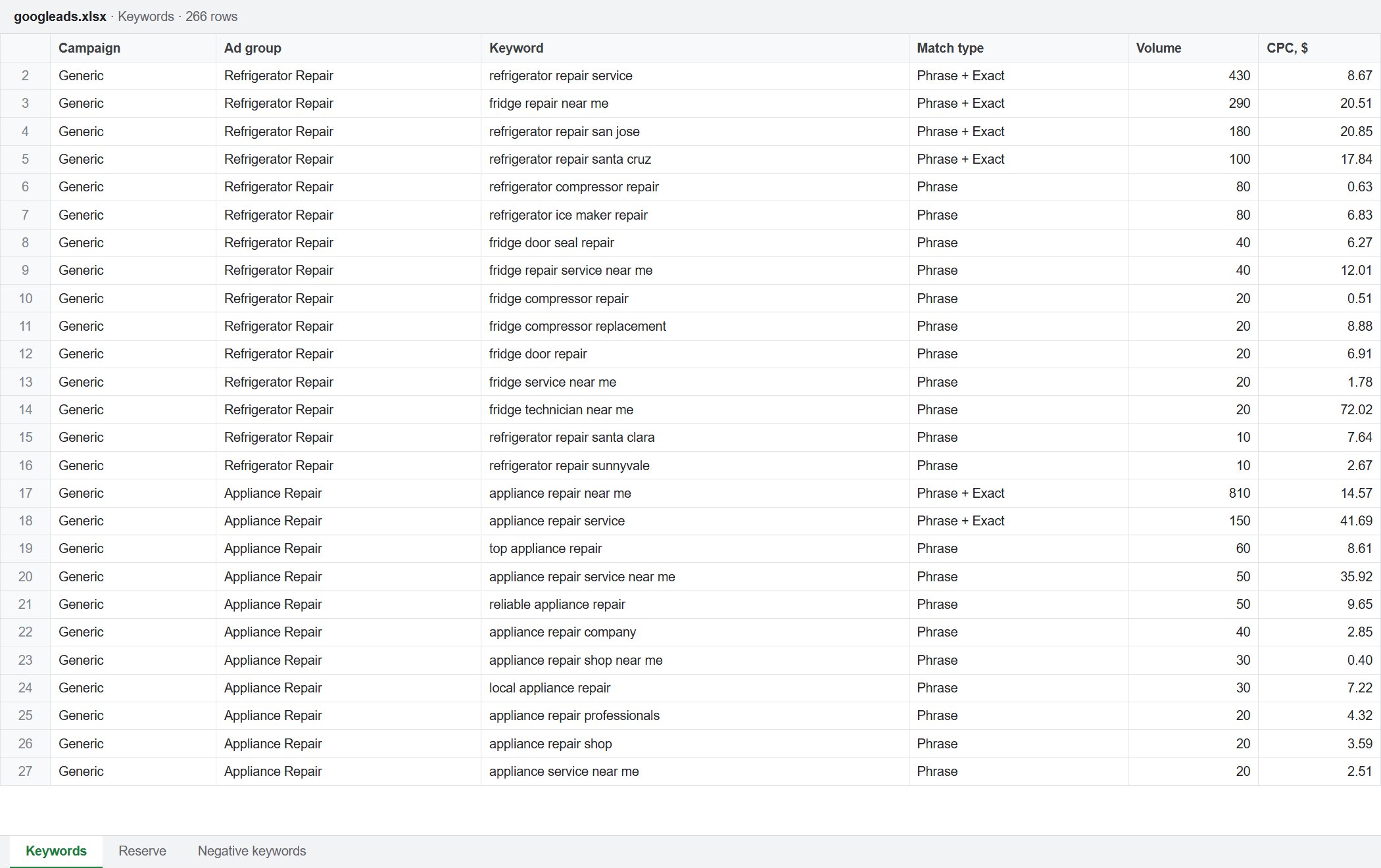Open the Negative keywords sheet tab

coord(252,851)
